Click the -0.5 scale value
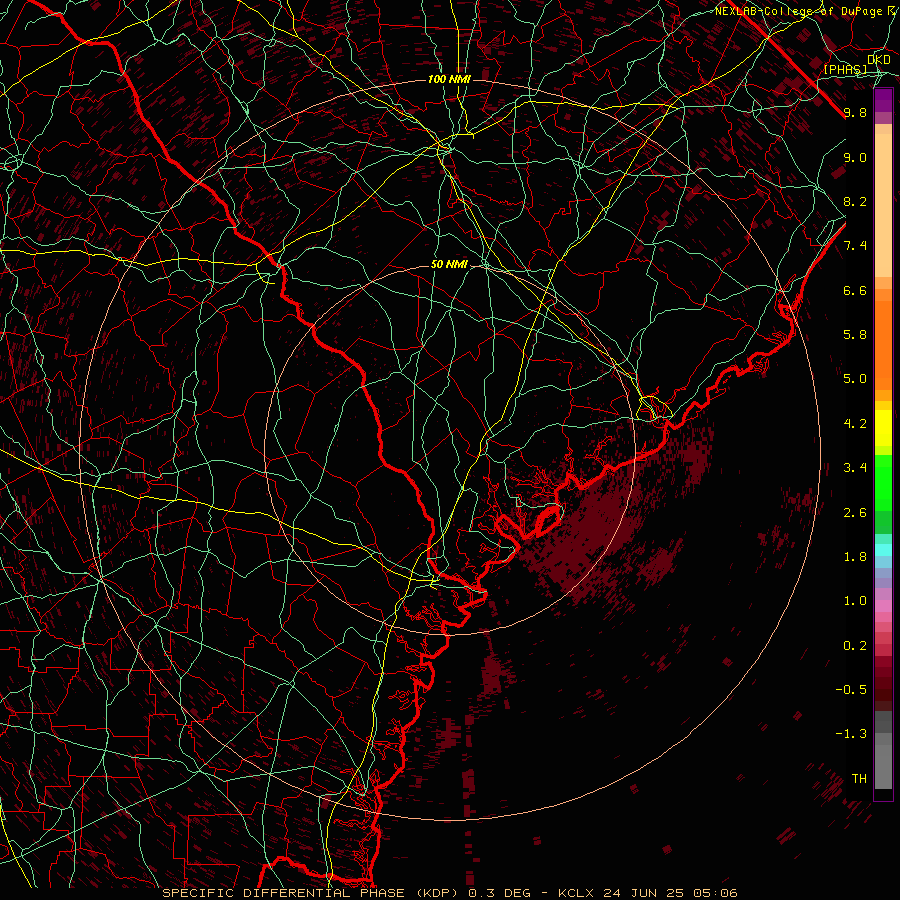Image resolution: width=900 pixels, height=900 pixels. 851,689
